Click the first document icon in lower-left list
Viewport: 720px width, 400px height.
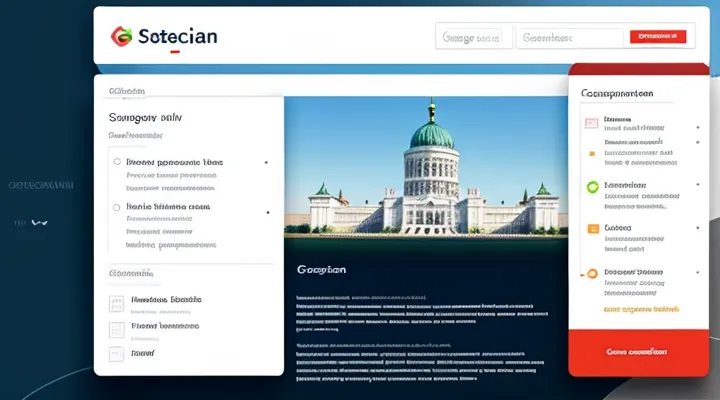click(x=117, y=304)
